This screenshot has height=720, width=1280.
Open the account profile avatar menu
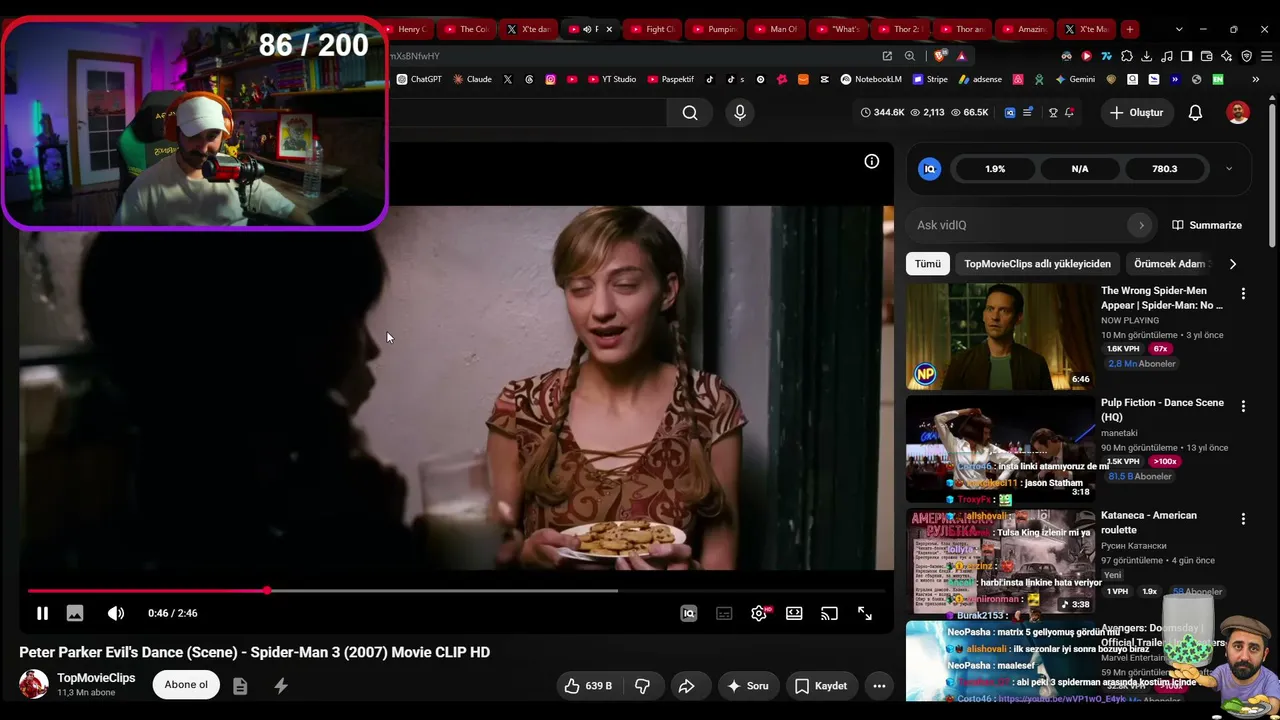(1238, 113)
